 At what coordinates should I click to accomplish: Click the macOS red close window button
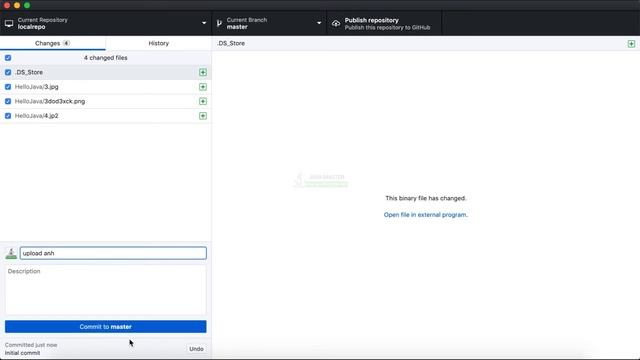click(x=7, y=5)
